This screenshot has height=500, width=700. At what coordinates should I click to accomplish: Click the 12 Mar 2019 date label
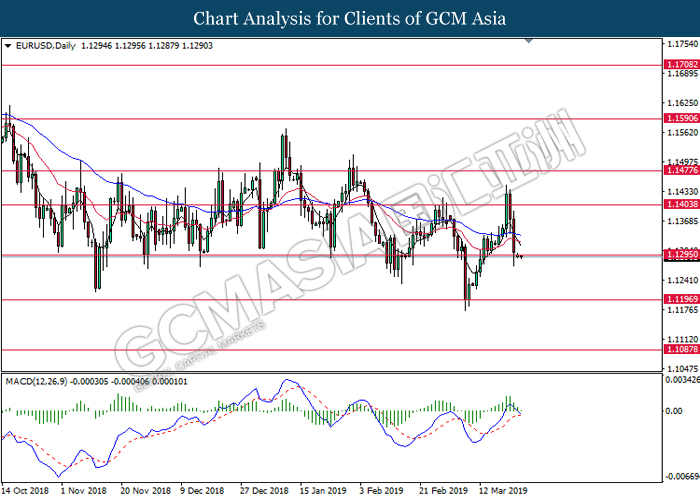pos(503,491)
